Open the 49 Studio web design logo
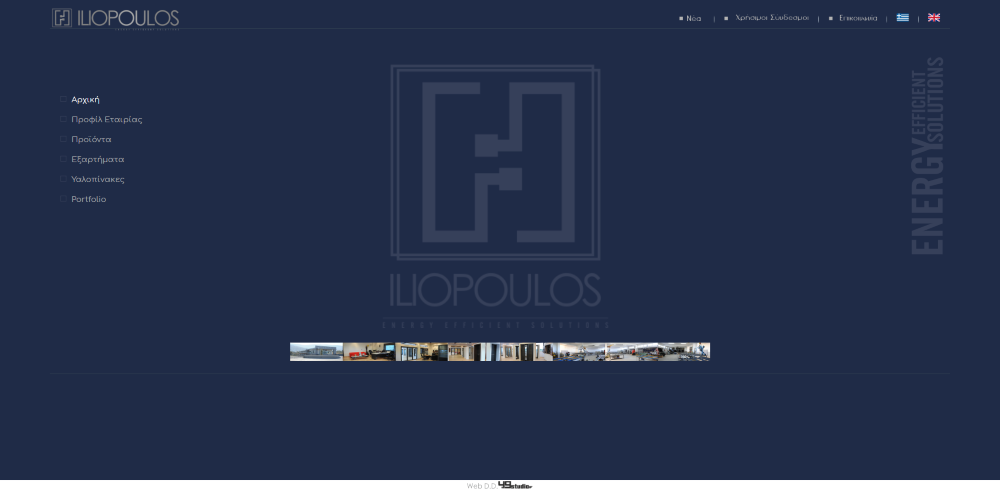This screenshot has width=1000, height=499. (515, 486)
